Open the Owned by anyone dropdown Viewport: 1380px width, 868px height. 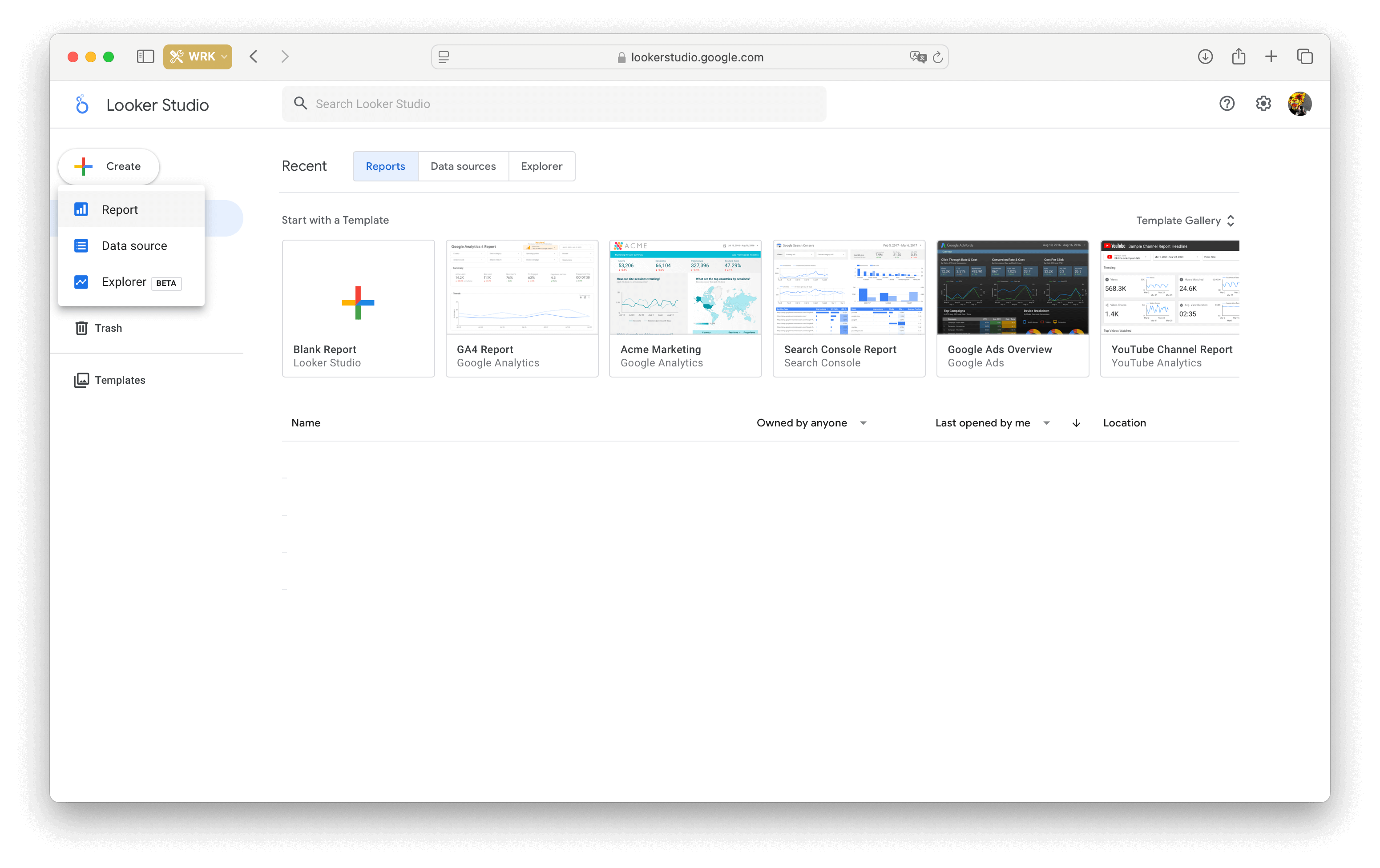click(812, 422)
